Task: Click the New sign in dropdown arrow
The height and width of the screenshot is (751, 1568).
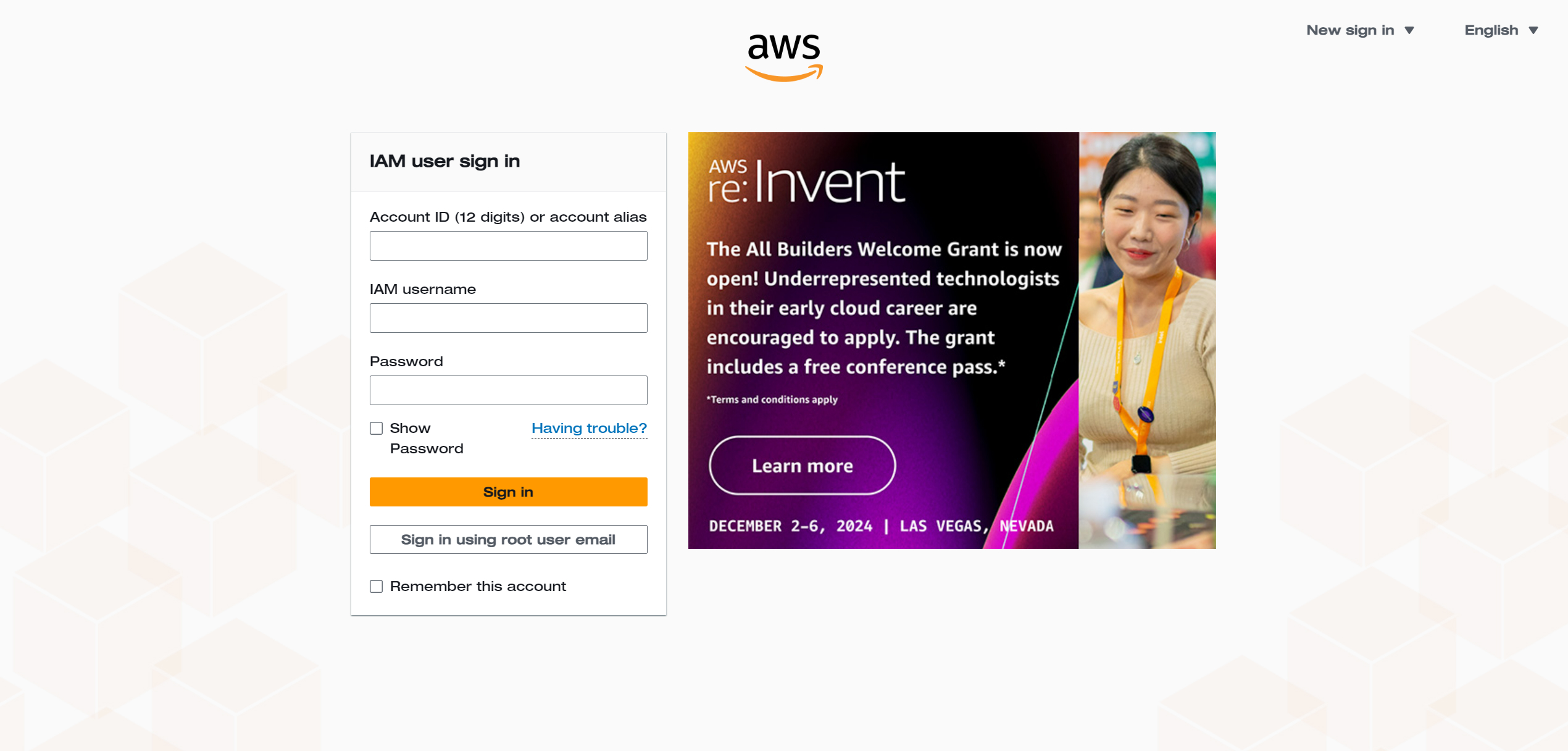Action: 1409,30
